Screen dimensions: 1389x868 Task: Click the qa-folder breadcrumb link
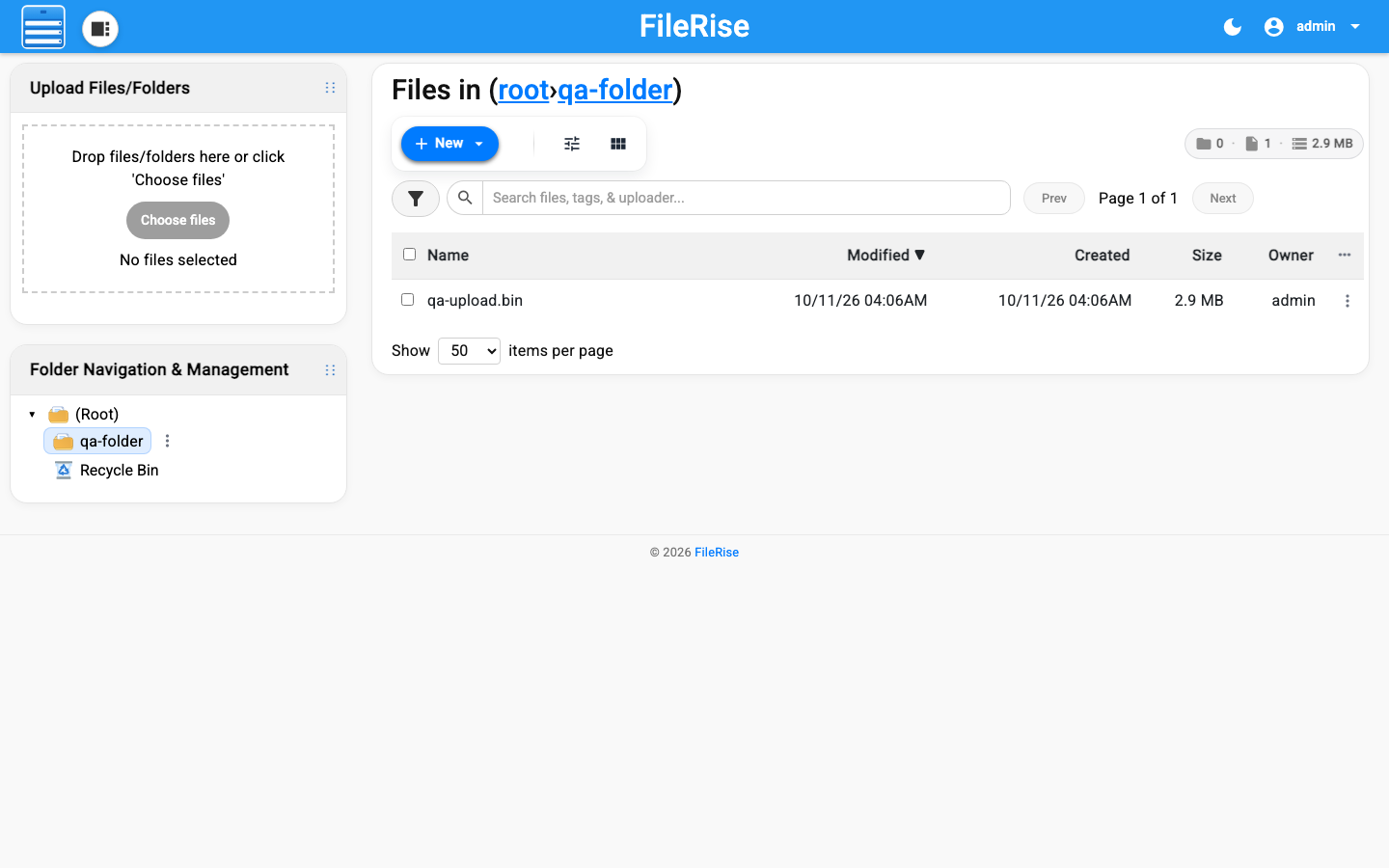[x=615, y=90]
